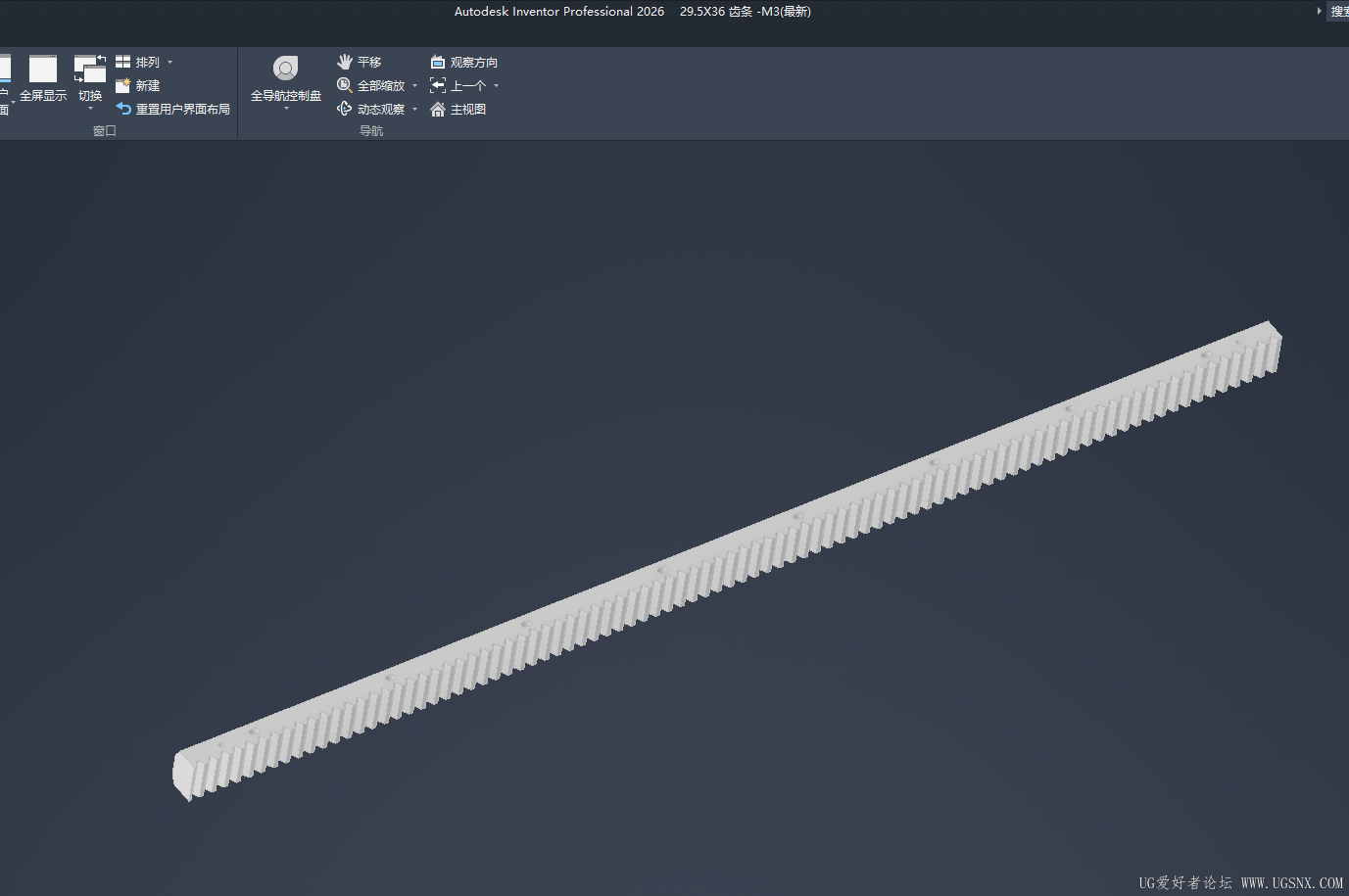Click the 全屏显示 full-screen display button
The width and height of the screenshot is (1349, 896).
pos(43,79)
